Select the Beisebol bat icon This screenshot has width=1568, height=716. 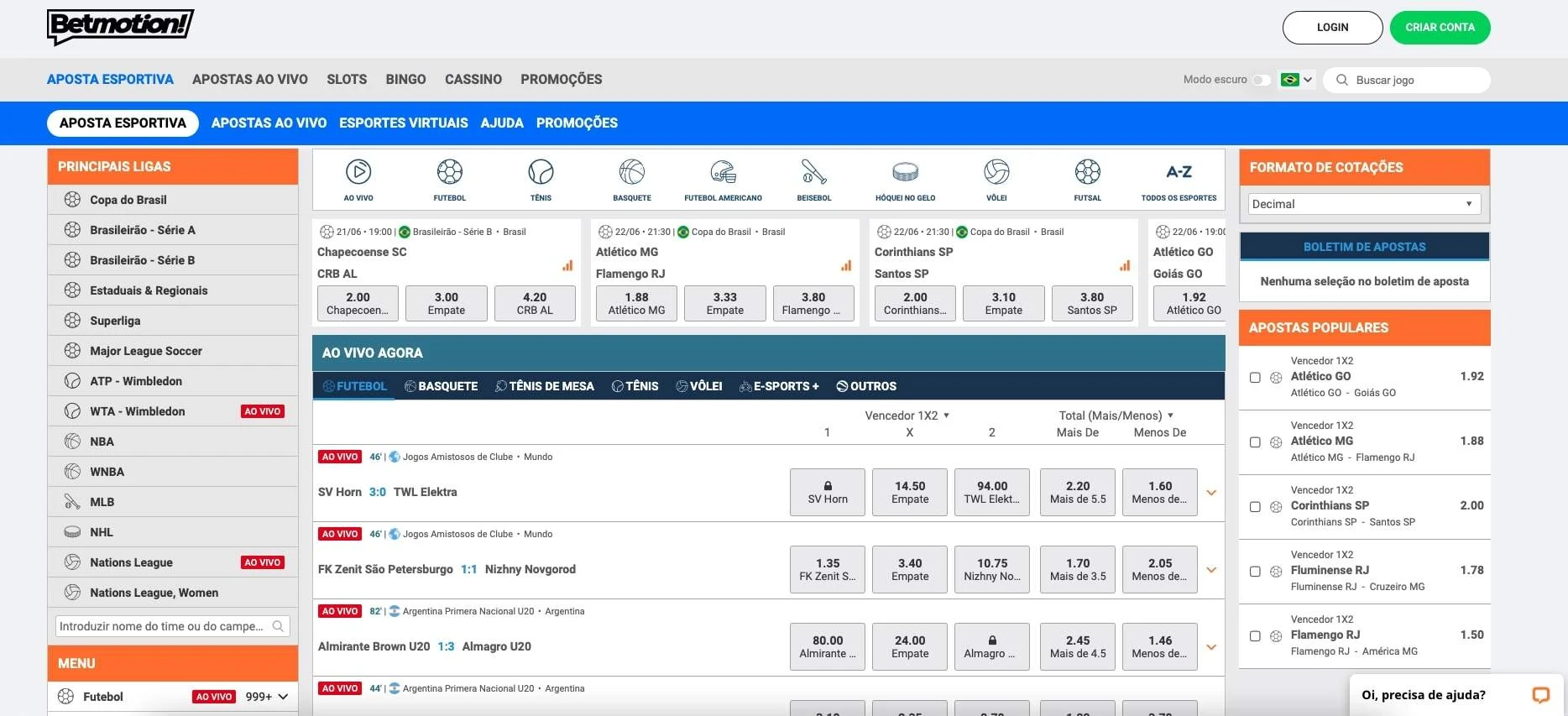click(x=814, y=172)
